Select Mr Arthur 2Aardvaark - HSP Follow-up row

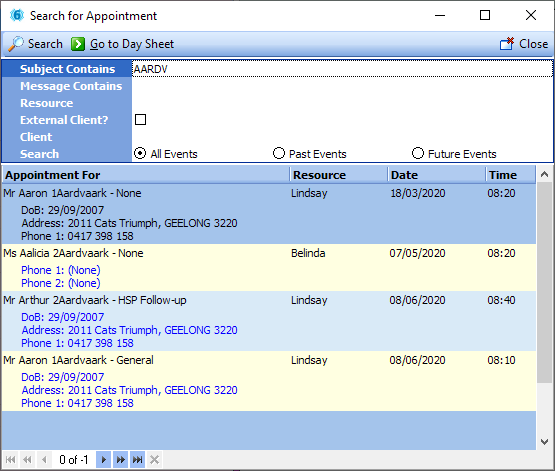point(269,321)
